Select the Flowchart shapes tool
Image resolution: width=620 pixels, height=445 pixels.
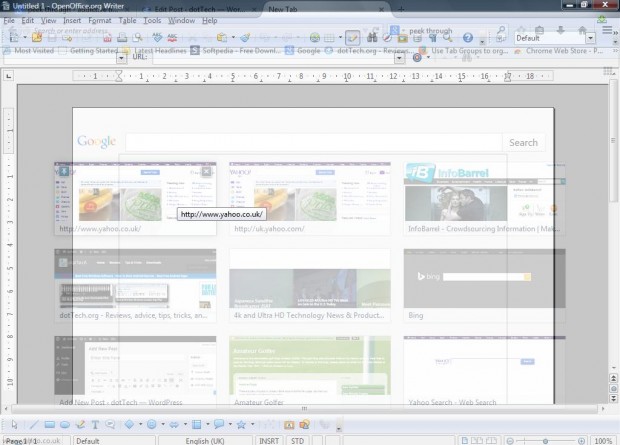coord(197,424)
